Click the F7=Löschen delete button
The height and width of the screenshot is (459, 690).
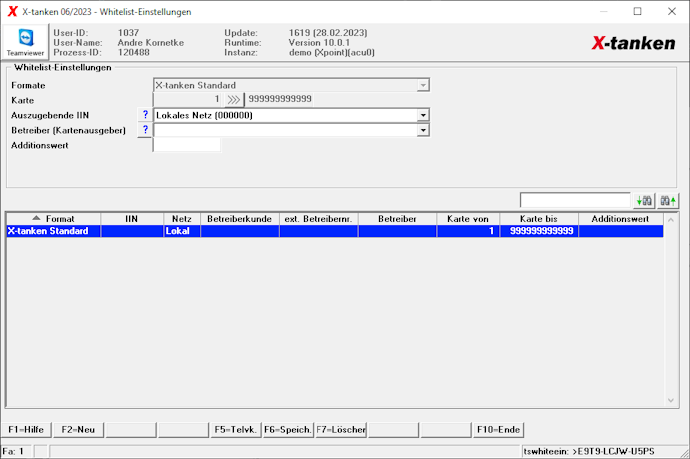[x=341, y=430]
